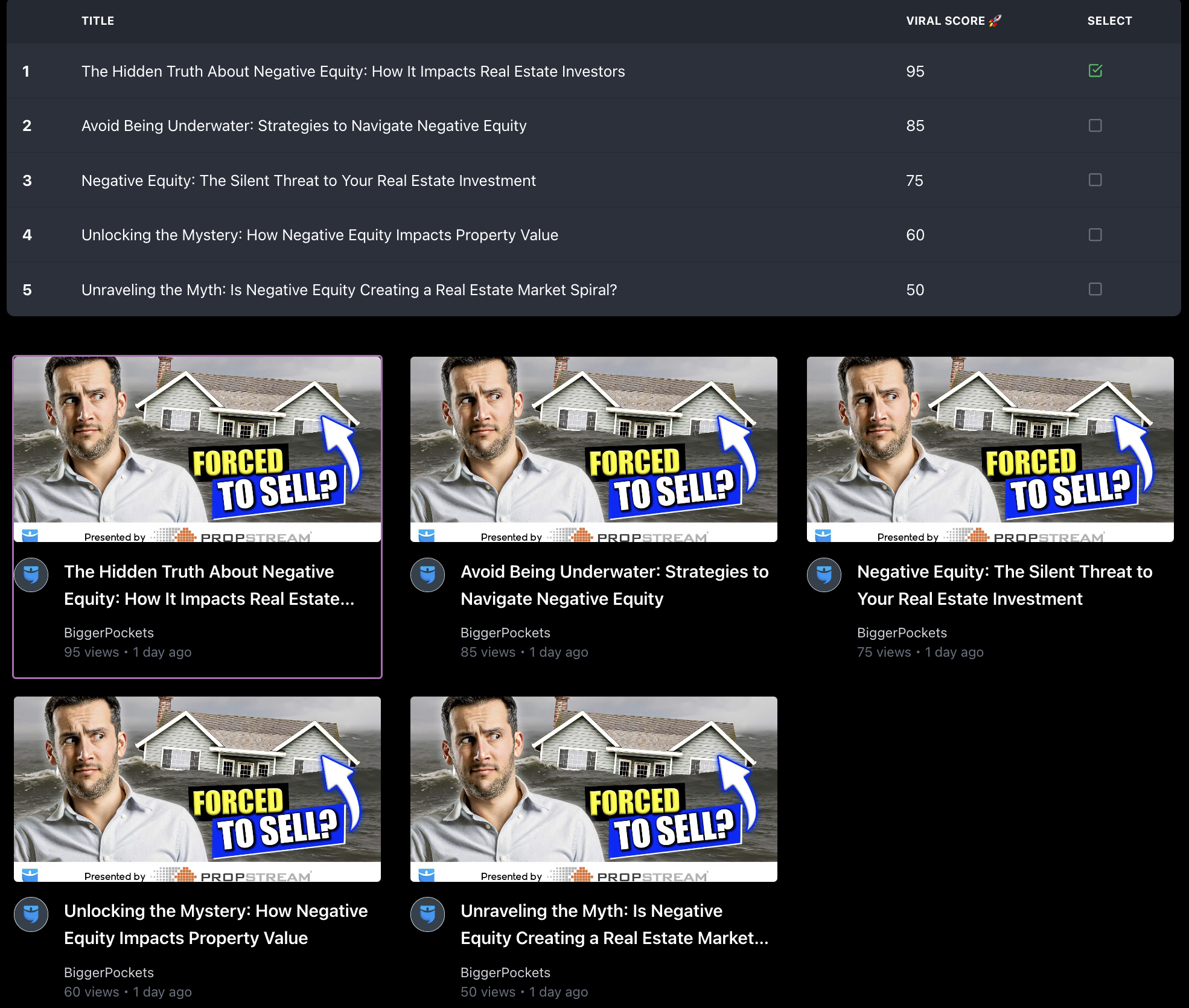Click the SELECT column header
The image size is (1189, 1008).
[x=1110, y=20]
